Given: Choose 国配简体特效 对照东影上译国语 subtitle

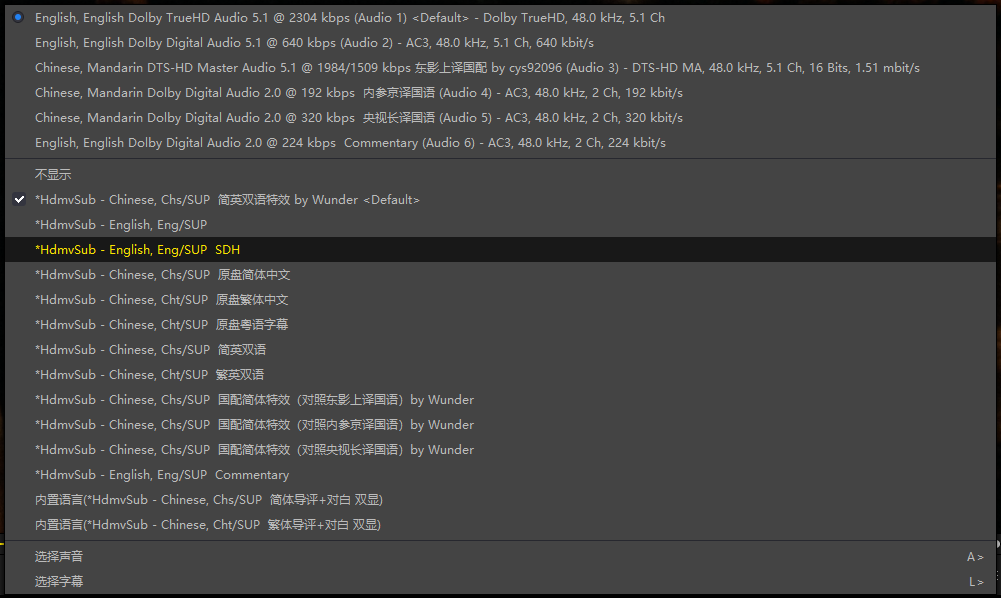Looking at the screenshot, I should point(254,400).
